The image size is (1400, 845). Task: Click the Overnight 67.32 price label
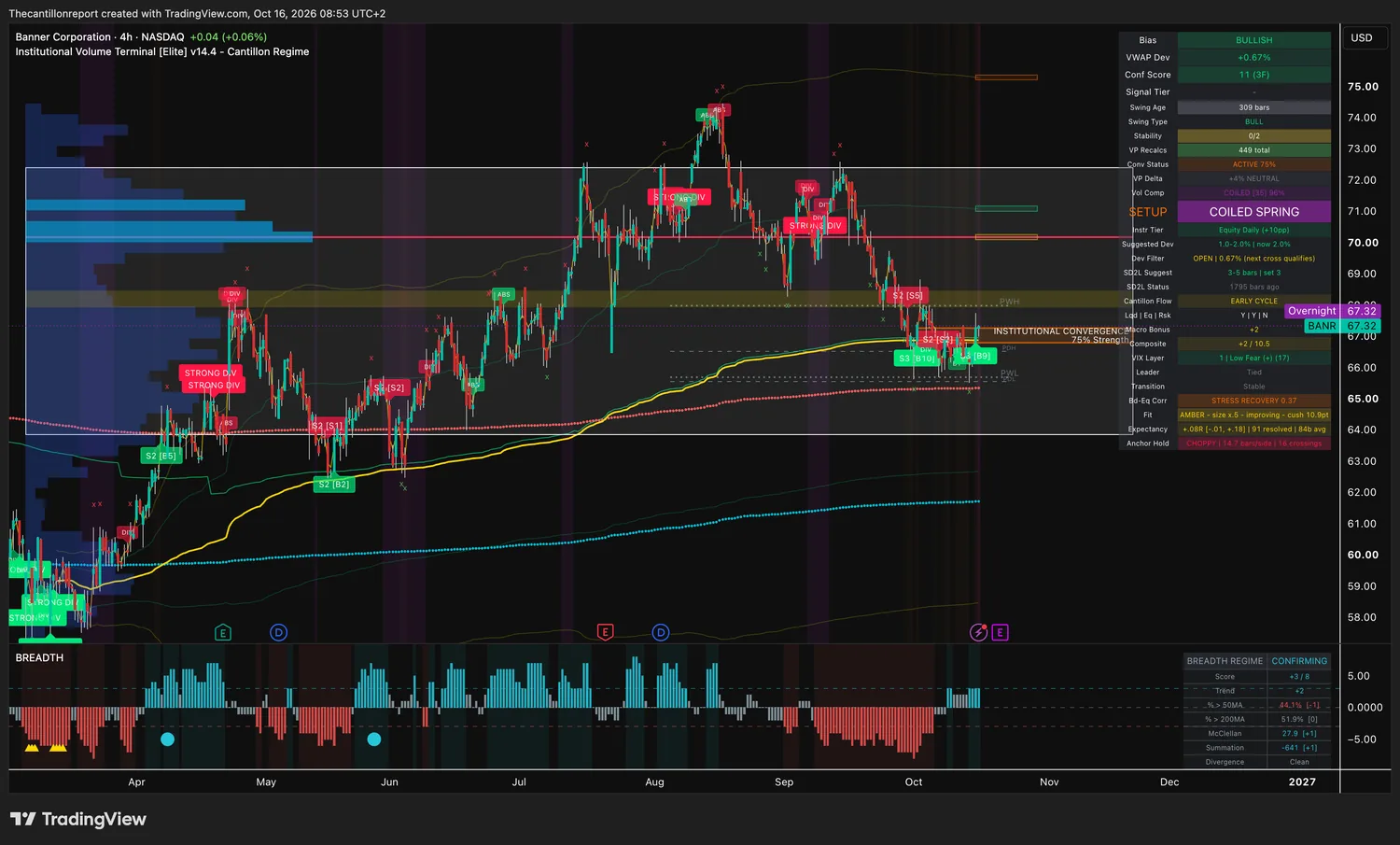(x=1332, y=311)
